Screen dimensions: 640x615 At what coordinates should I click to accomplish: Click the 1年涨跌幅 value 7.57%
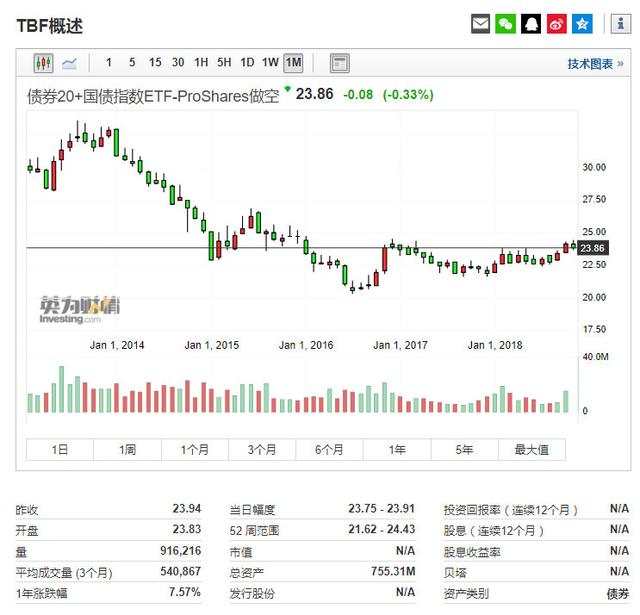[184, 592]
